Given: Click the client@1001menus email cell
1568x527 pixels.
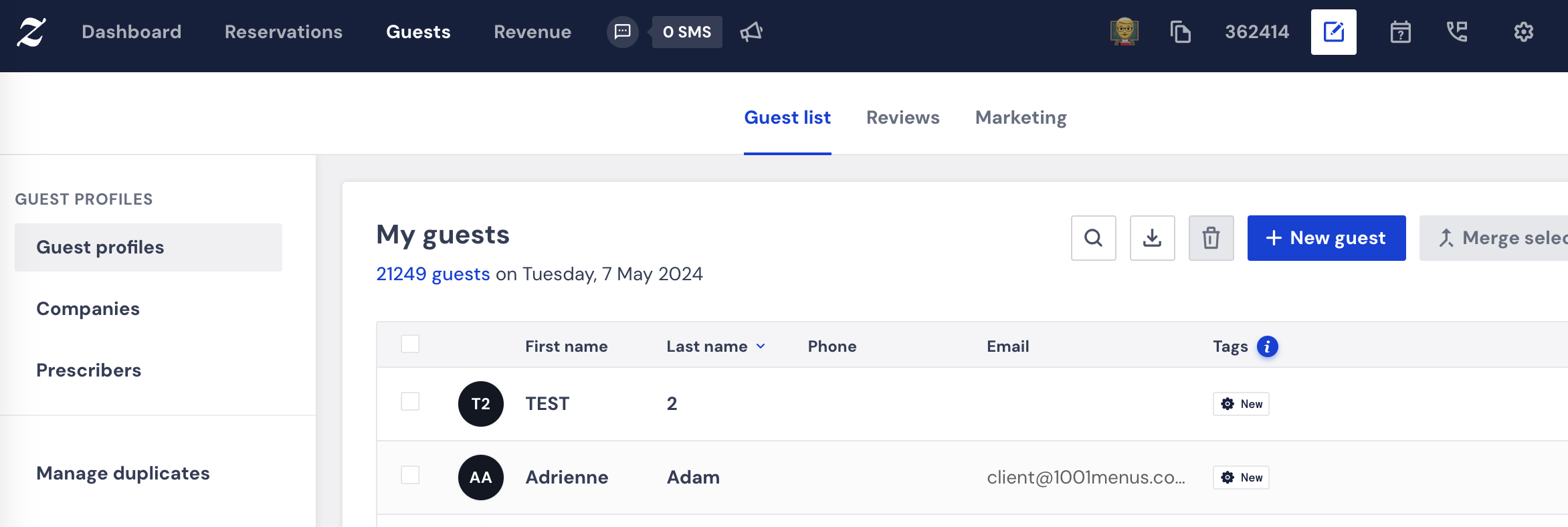Looking at the screenshot, I should point(1086,478).
